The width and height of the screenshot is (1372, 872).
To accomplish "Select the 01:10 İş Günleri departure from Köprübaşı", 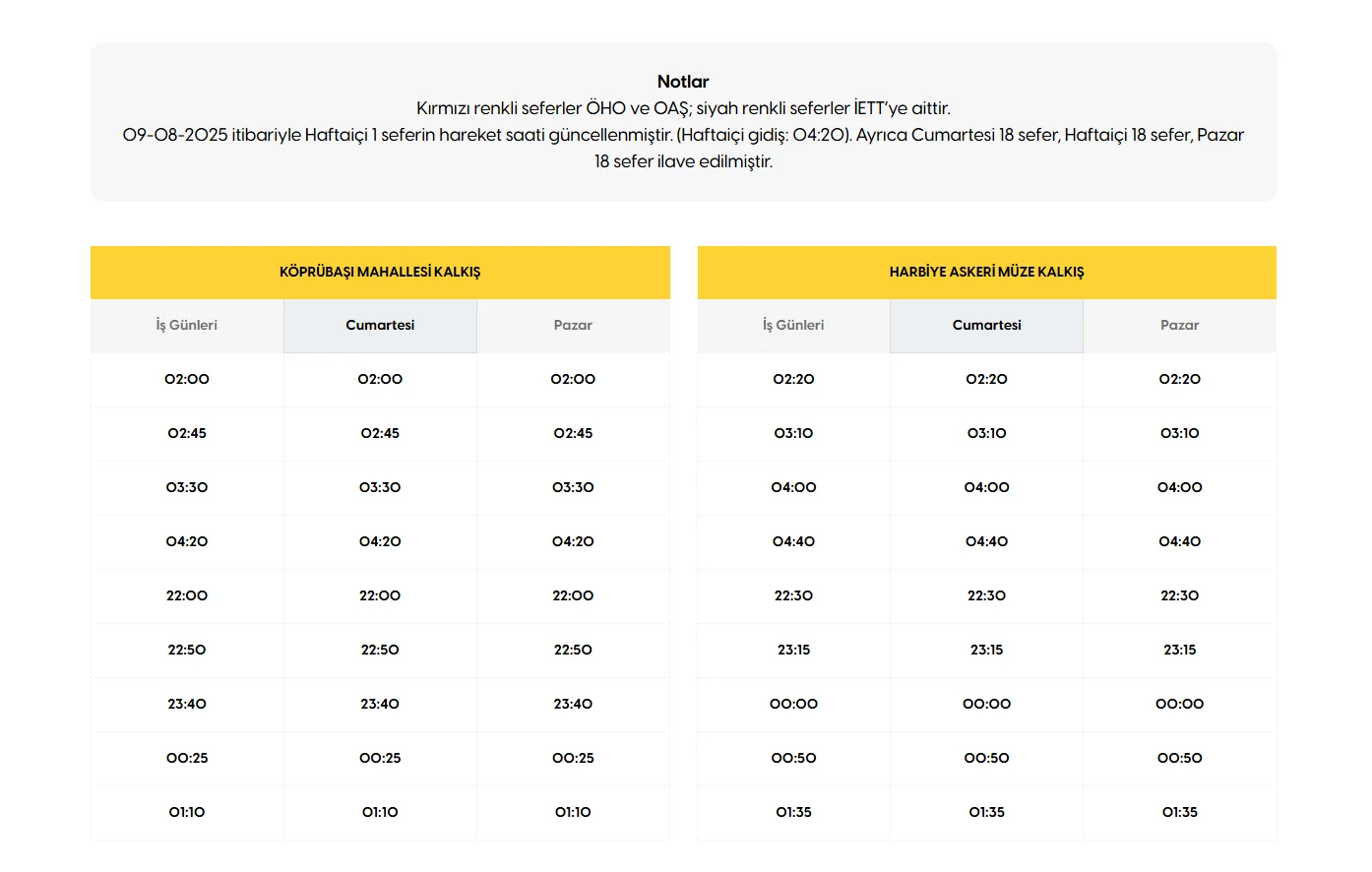I will coord(187,813).
